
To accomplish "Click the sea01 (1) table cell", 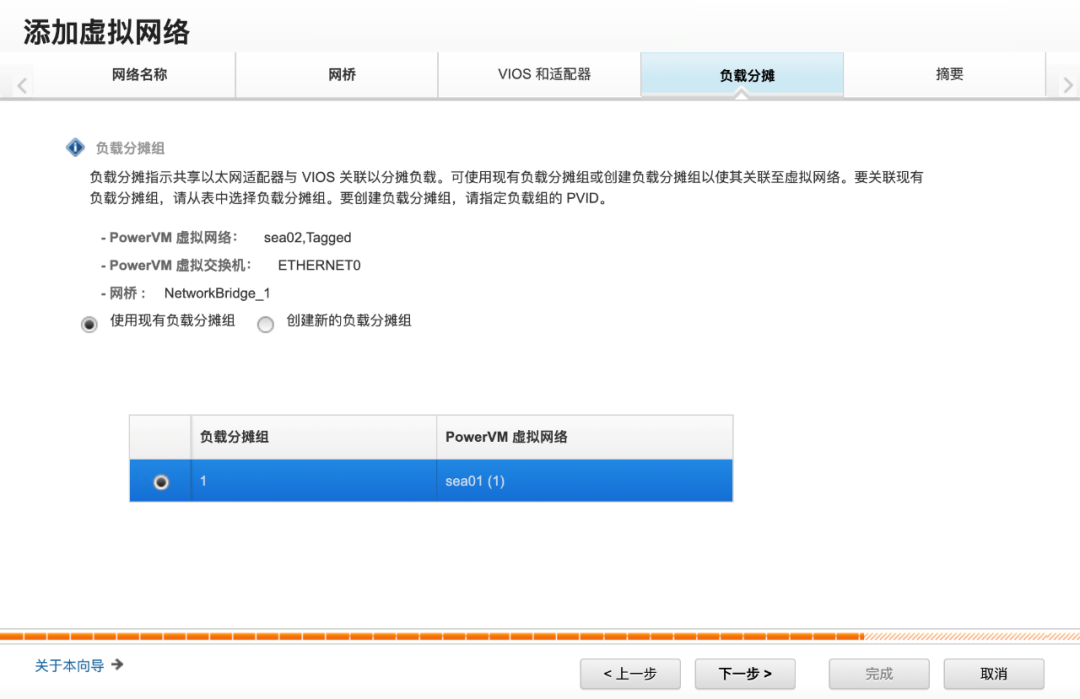I will pyautogui.click(x=585, y=481).
